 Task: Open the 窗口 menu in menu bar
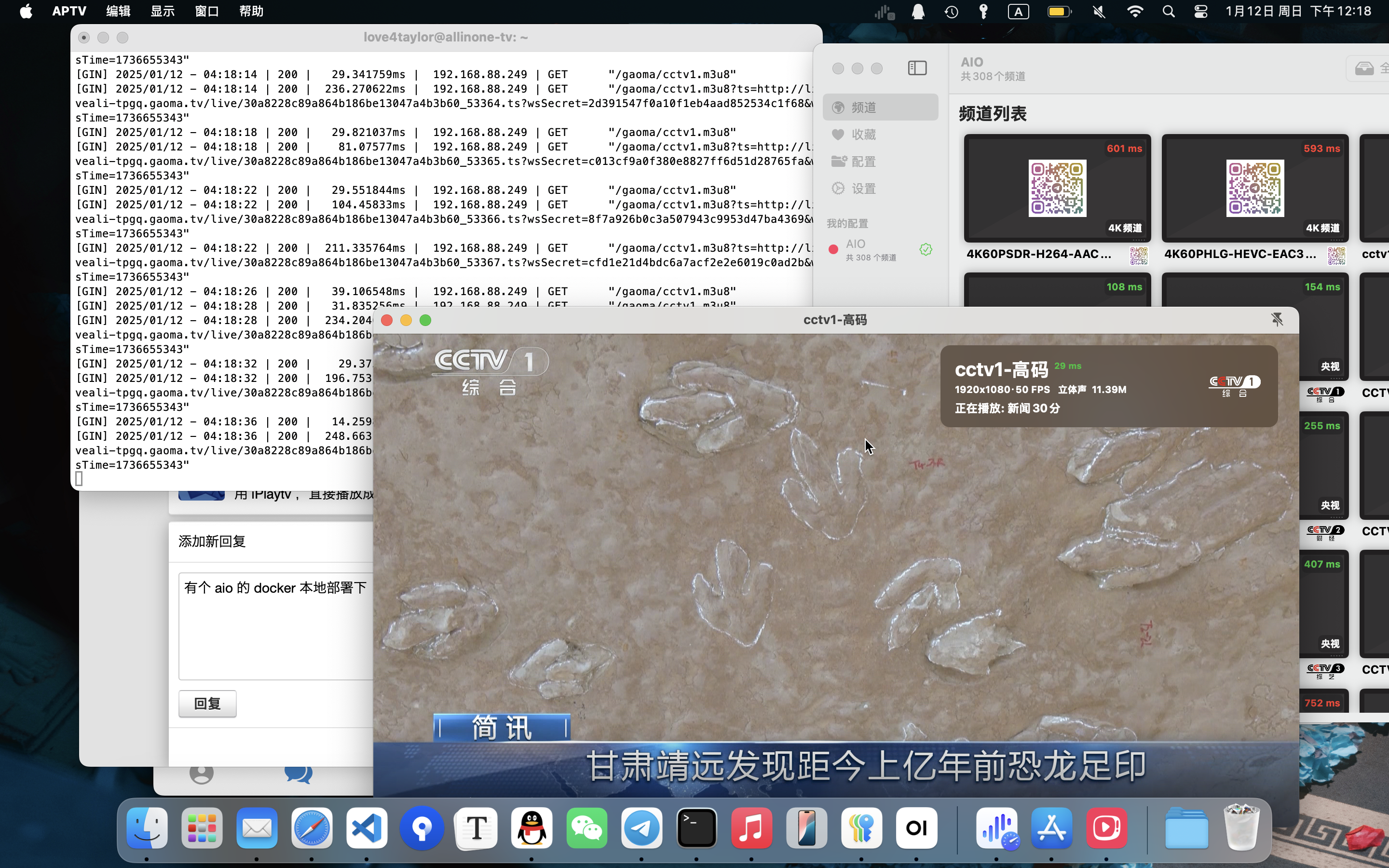(206, 12)
